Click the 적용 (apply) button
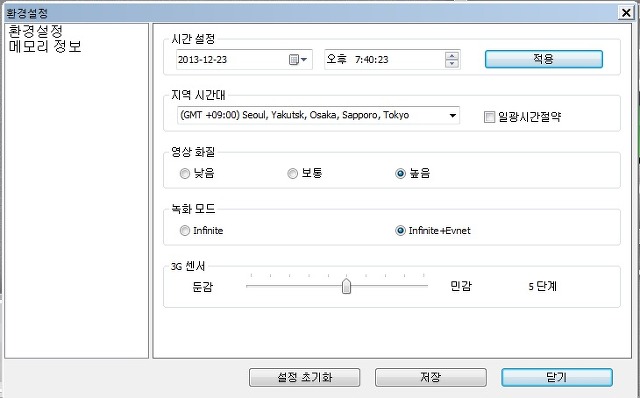The image size is (640, 398). point(543,59)
